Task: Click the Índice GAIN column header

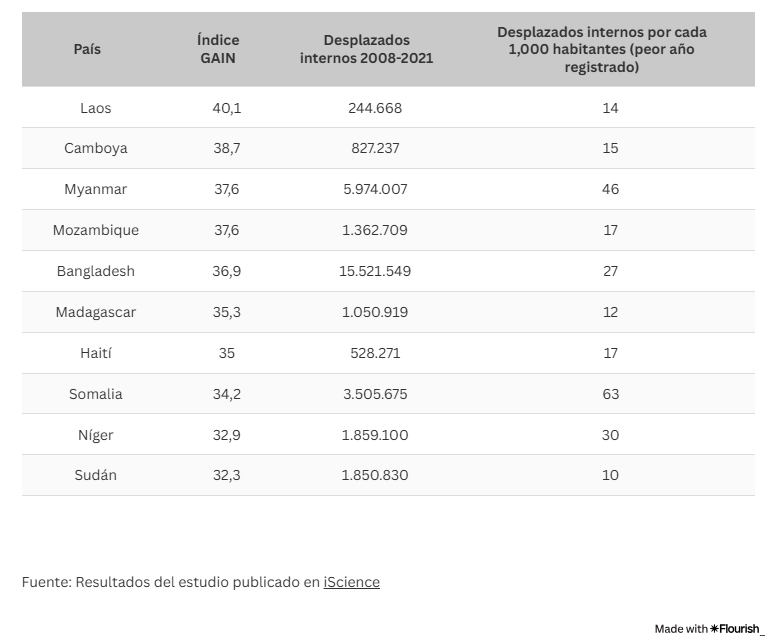Action: click(x=218, y=49)
